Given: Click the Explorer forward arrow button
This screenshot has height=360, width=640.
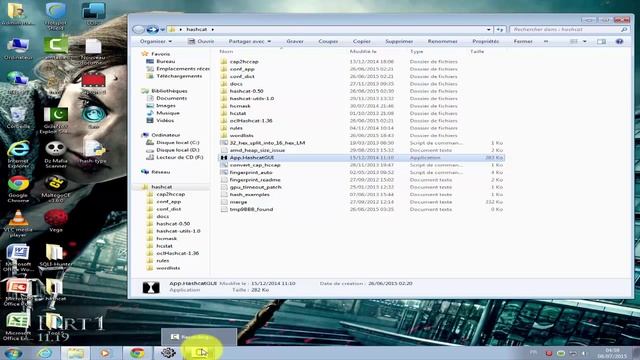Looking at the screenshot, I should [x=152, y=29].
